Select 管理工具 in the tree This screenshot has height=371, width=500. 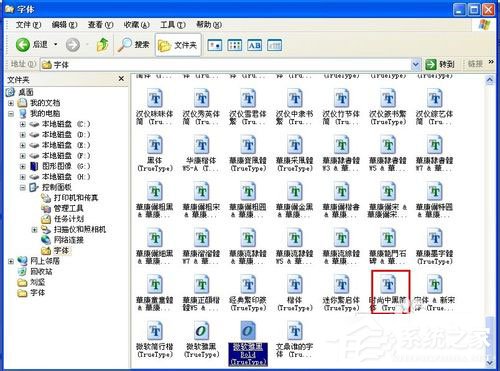point(62,209)
